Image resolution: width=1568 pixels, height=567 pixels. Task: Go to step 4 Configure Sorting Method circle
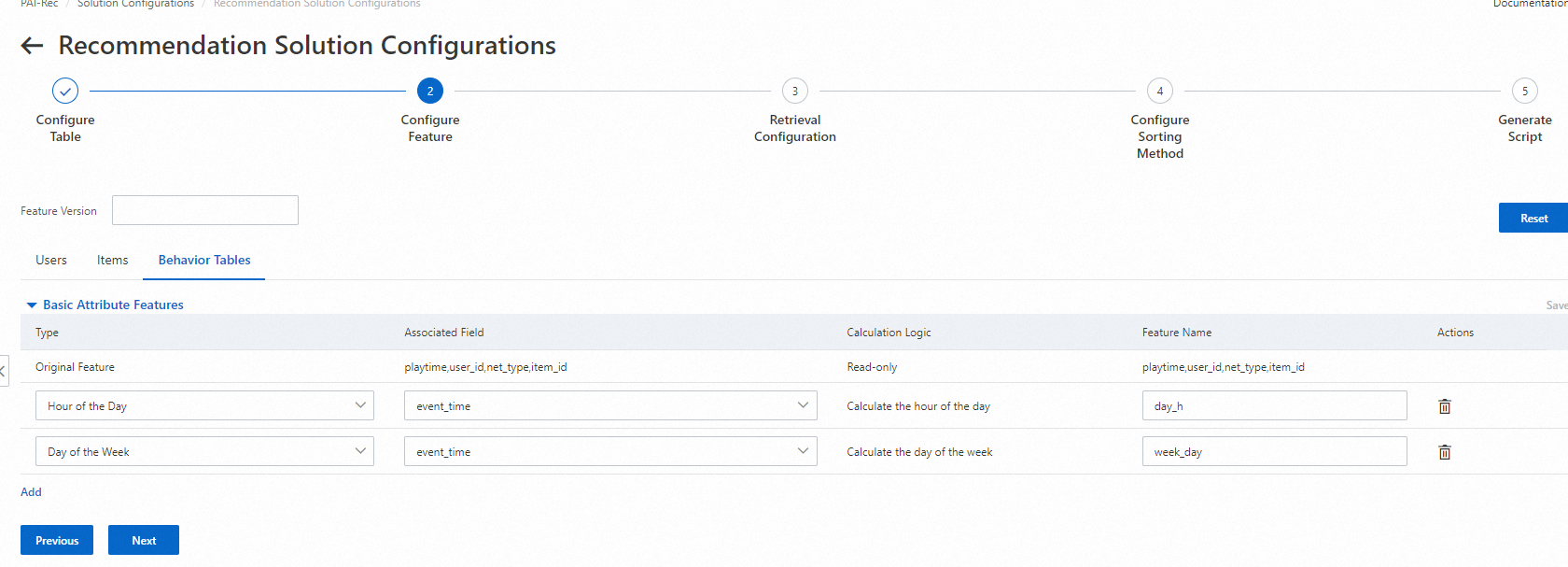click(1160, 91)
